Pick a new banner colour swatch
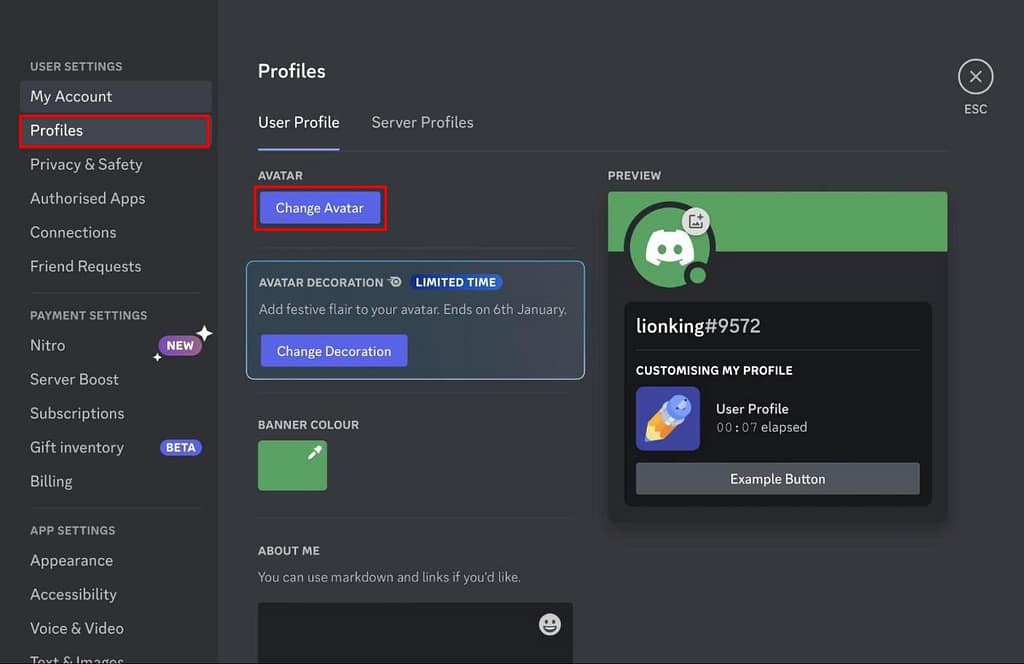 click(x=292, y=466)
